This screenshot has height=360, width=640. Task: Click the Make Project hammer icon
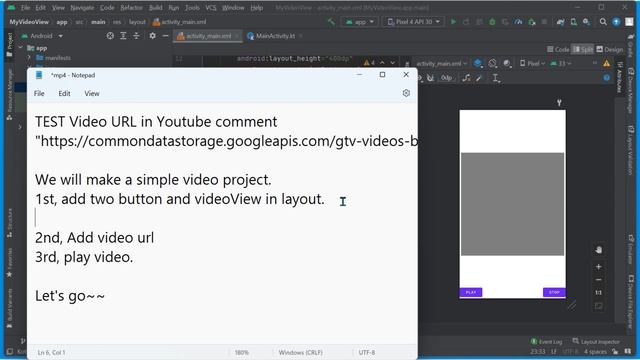pos(331,22)
